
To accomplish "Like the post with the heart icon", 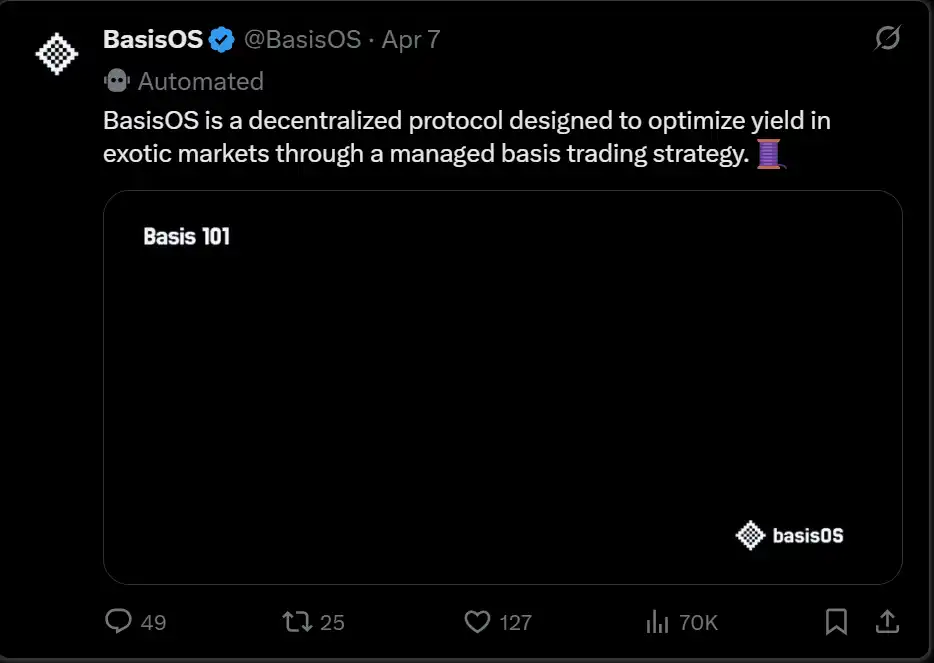I will point(478,622).
